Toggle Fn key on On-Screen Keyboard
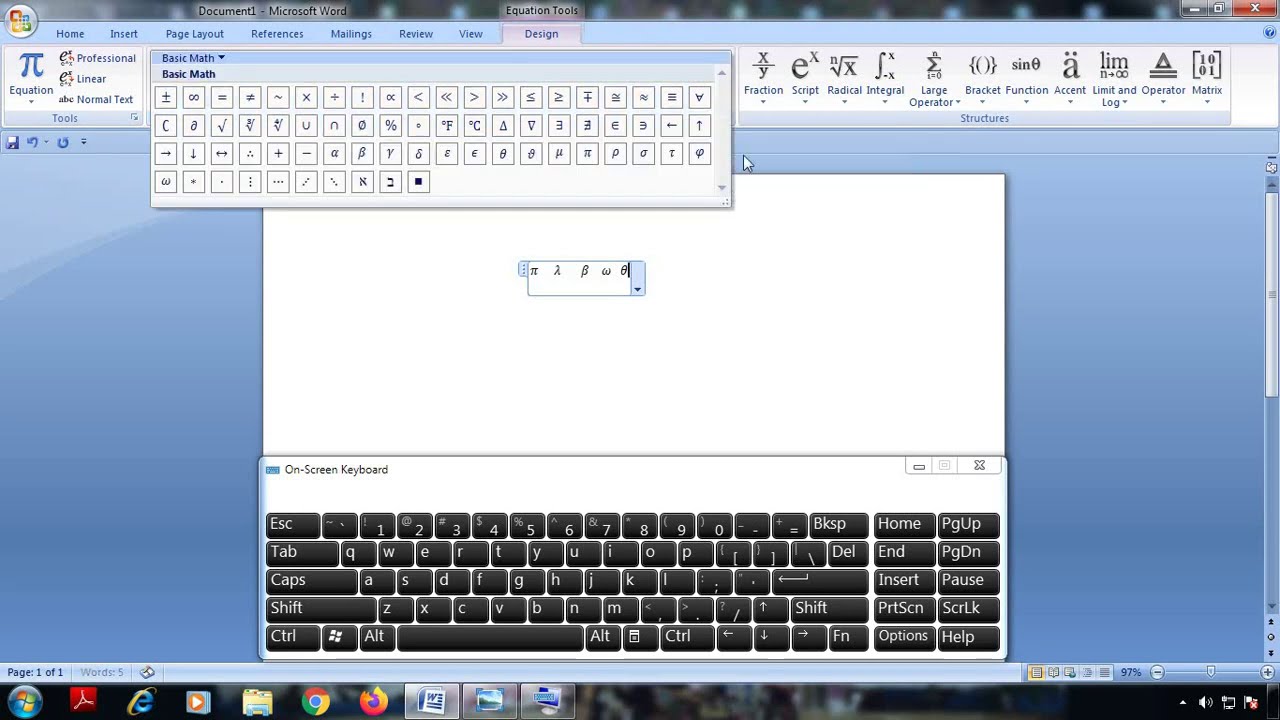This screenshot has height=720, width=1280. coord(841,636)
